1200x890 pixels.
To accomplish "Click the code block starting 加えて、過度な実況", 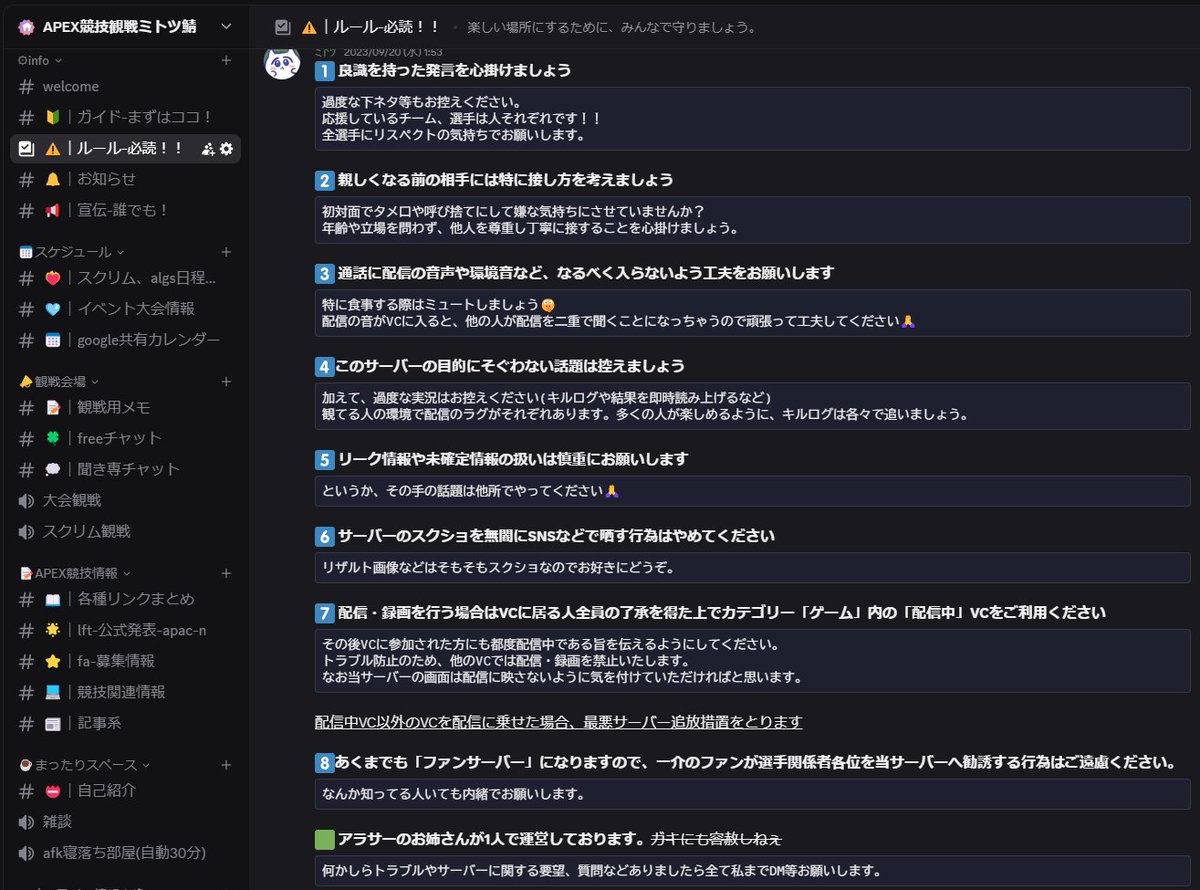I will (x=752, y=406).
